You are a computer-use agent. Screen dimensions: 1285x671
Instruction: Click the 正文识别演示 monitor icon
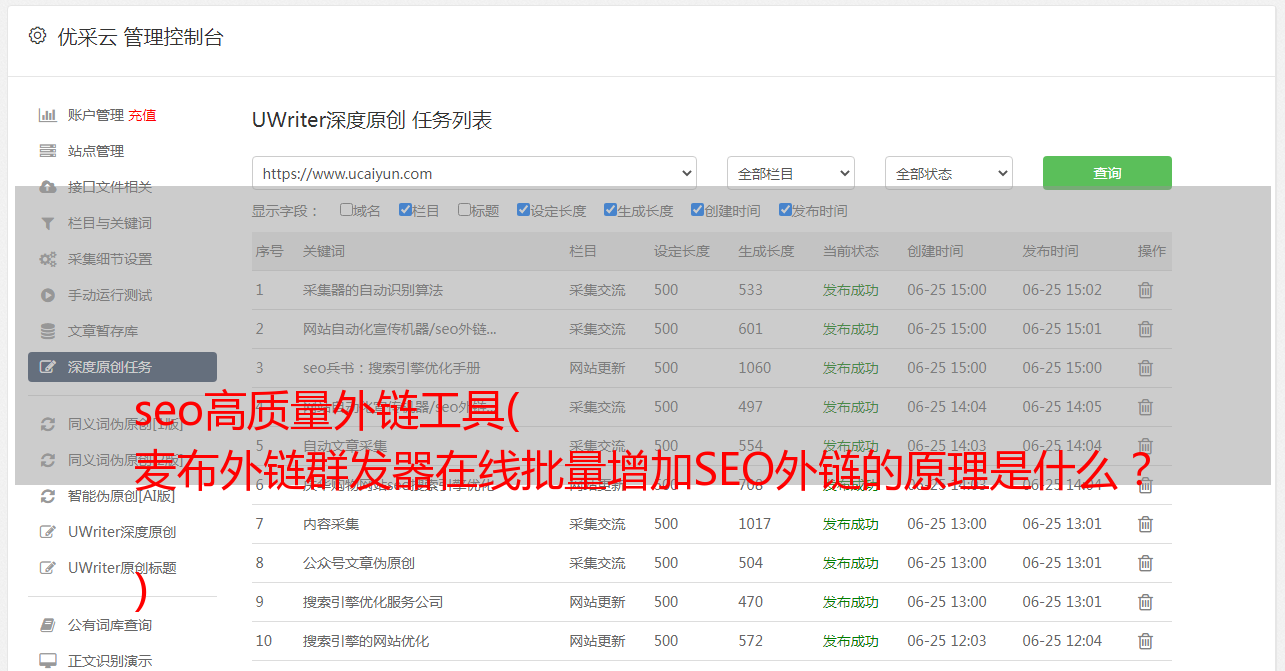pos(47,661)
